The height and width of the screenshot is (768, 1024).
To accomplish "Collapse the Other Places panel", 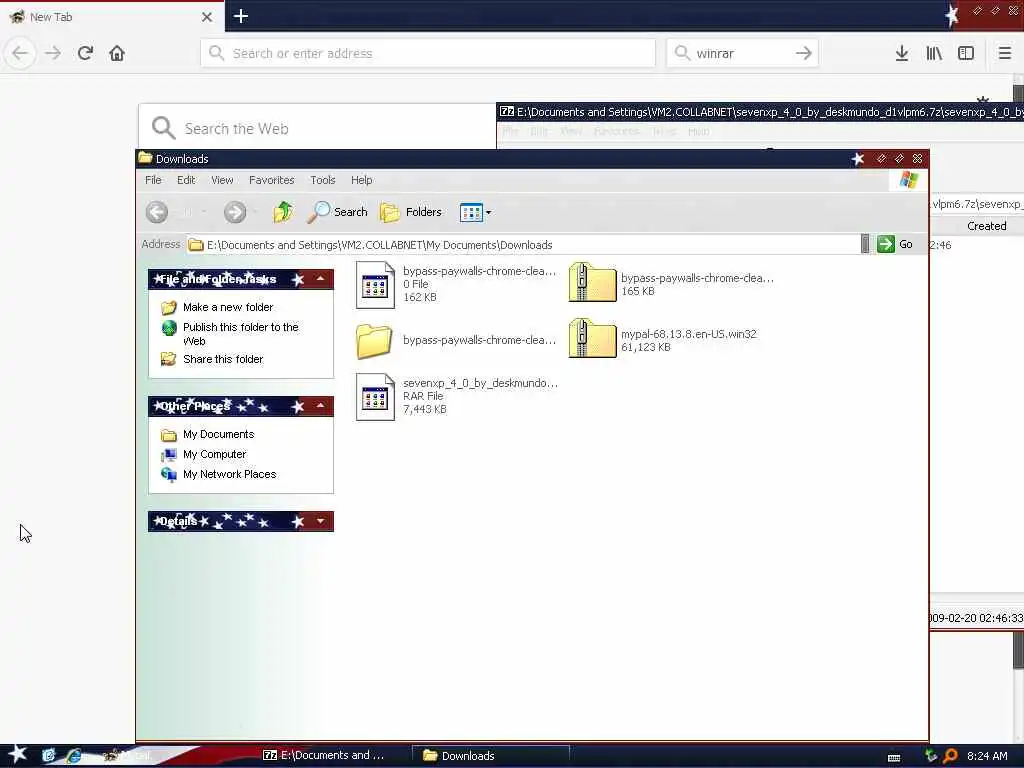I will [x=321, y=406].
